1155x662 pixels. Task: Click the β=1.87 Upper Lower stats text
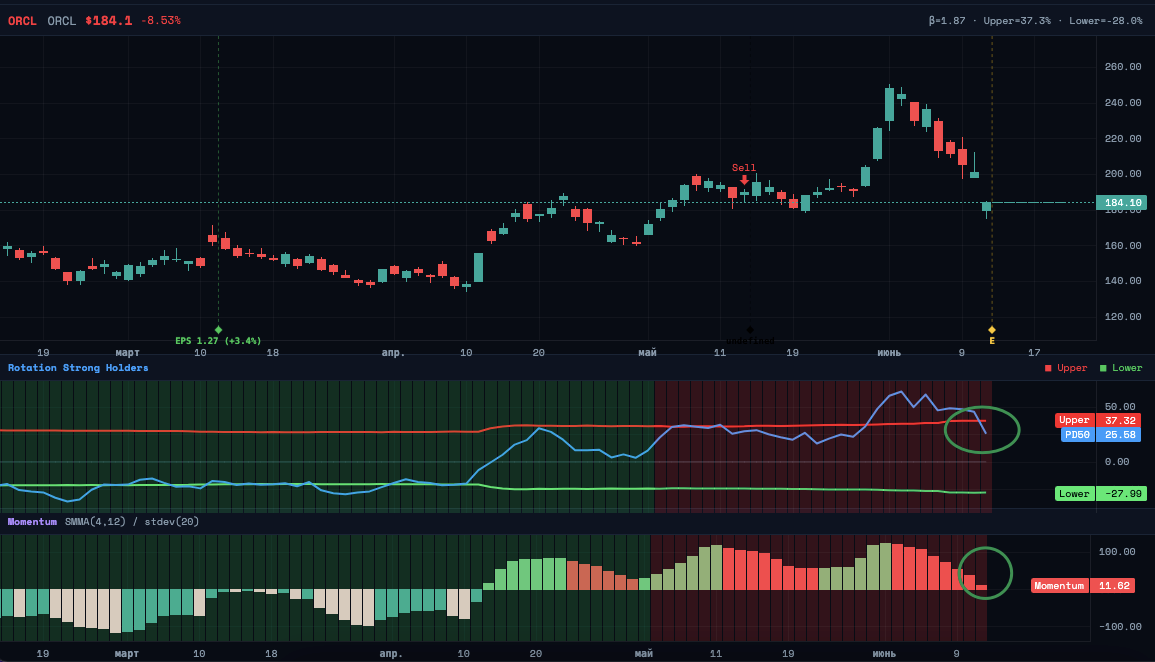tap(1035, 21)
